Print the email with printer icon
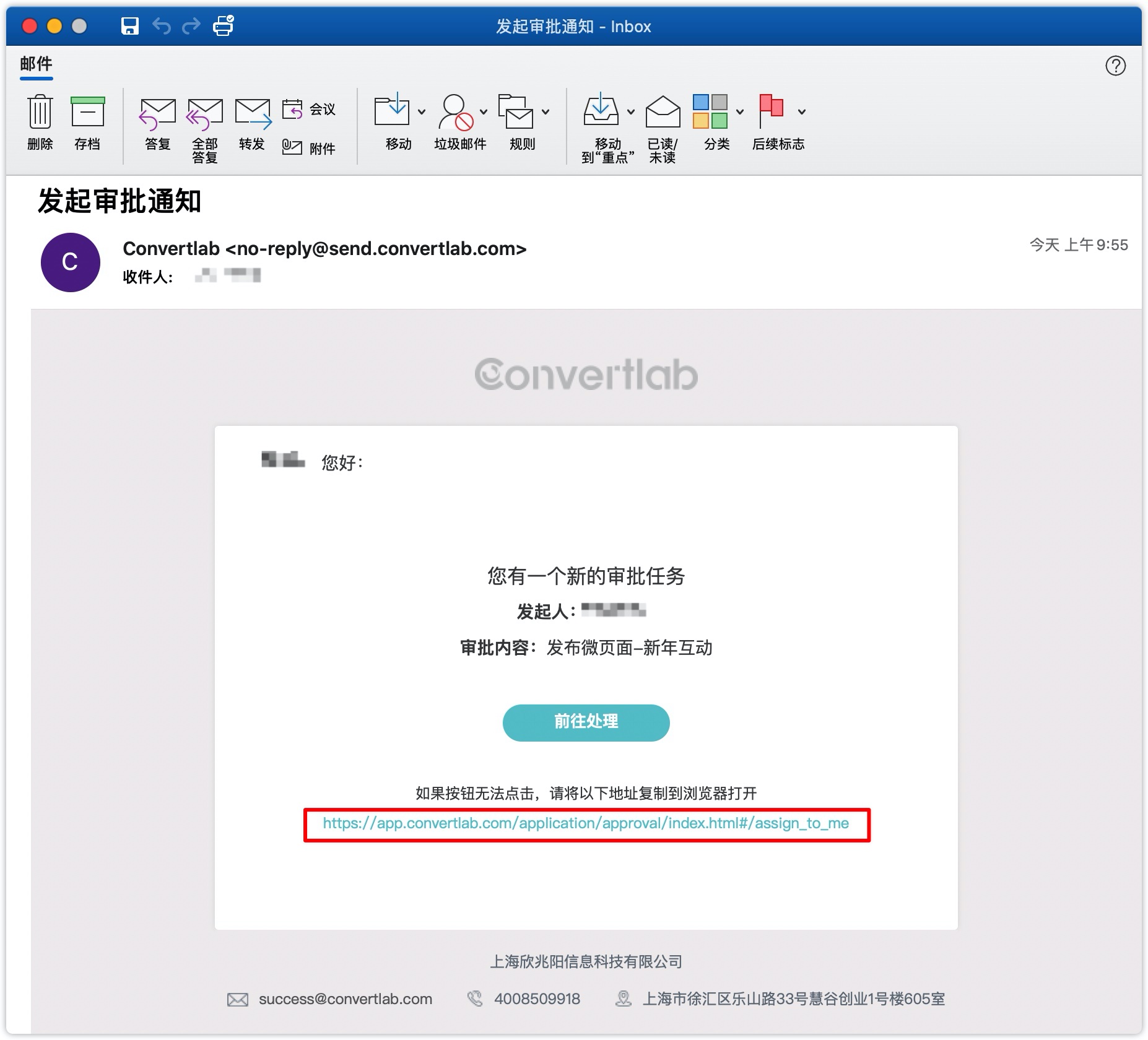Viewport: 1148px width, 1040px height. pyautogui.click(x=223, y=25)
